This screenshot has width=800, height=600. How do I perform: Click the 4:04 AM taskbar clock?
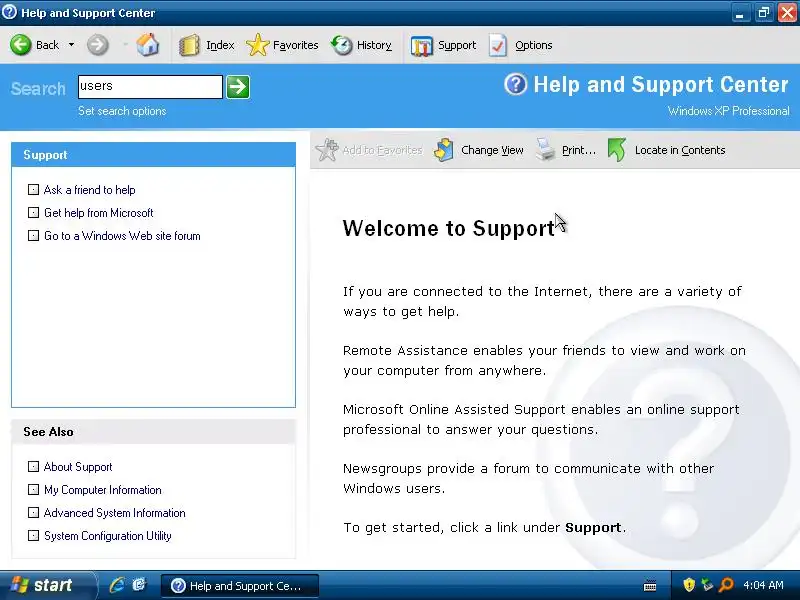[x=763, y=585]
